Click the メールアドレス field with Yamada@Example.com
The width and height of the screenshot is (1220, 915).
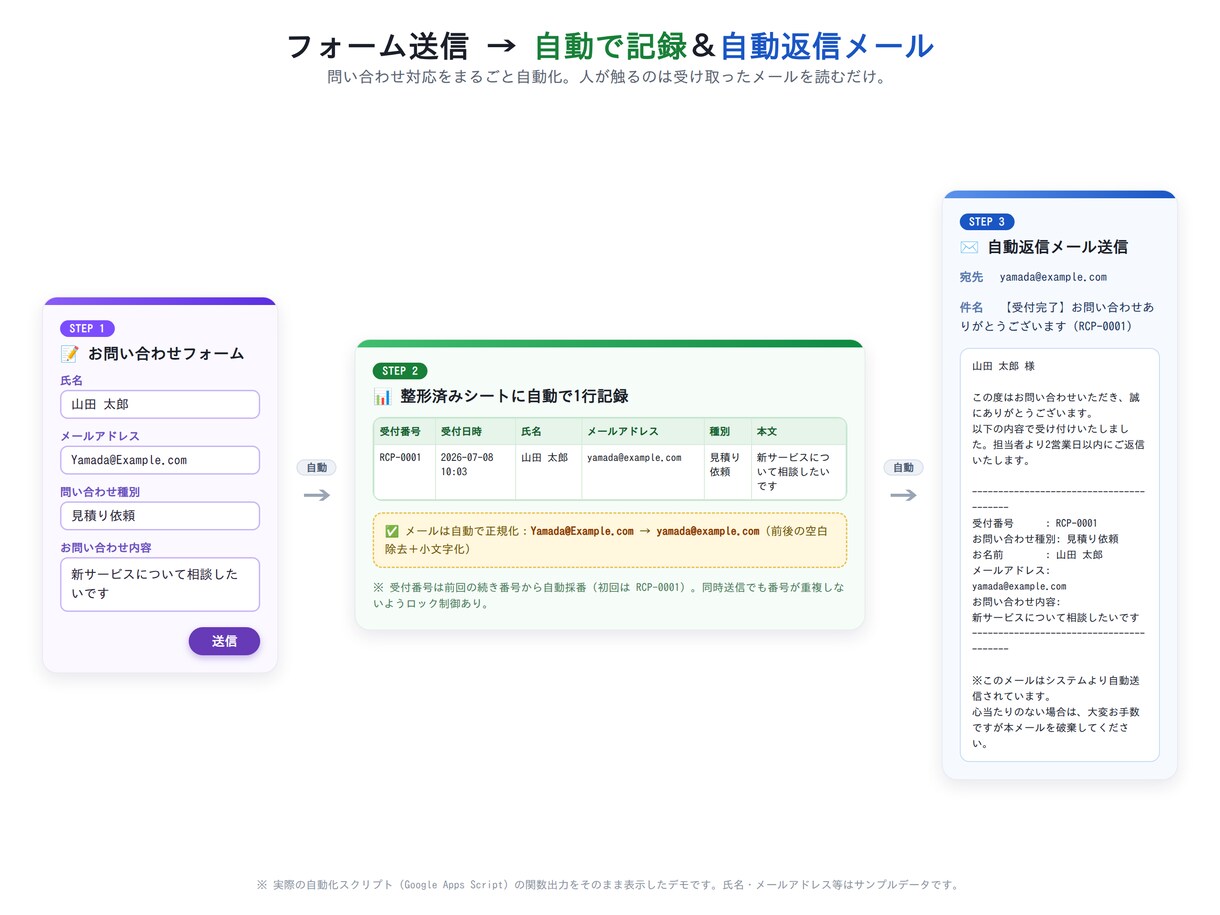(160, 460)
